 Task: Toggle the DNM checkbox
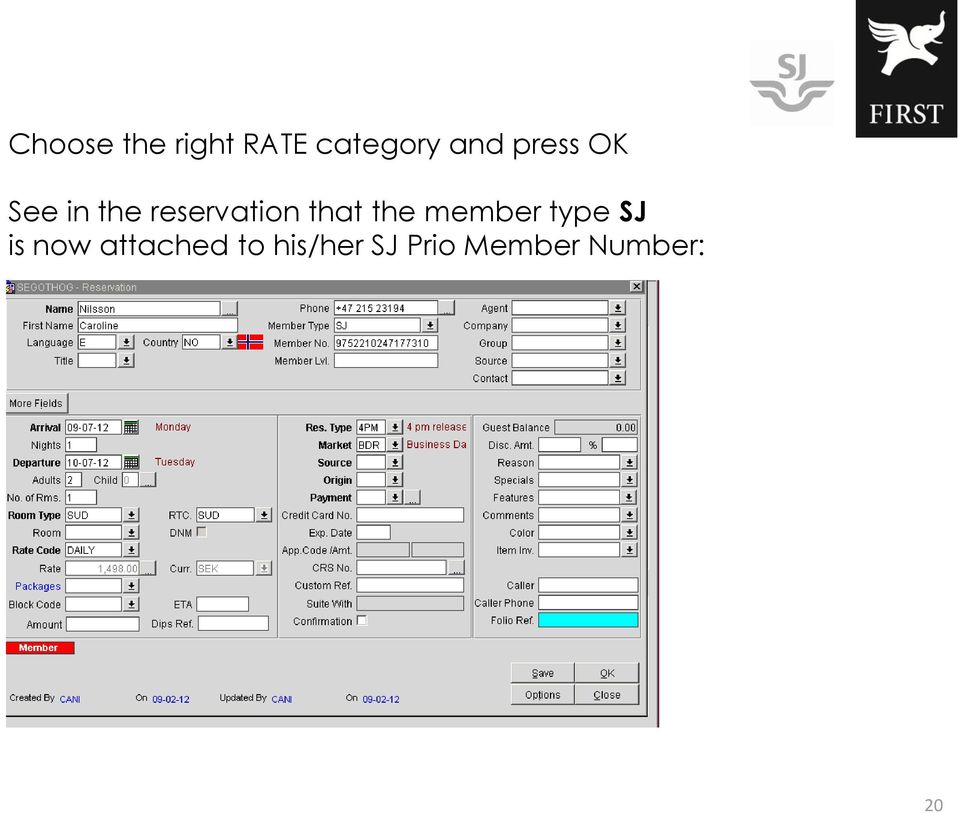click(201, 532)
